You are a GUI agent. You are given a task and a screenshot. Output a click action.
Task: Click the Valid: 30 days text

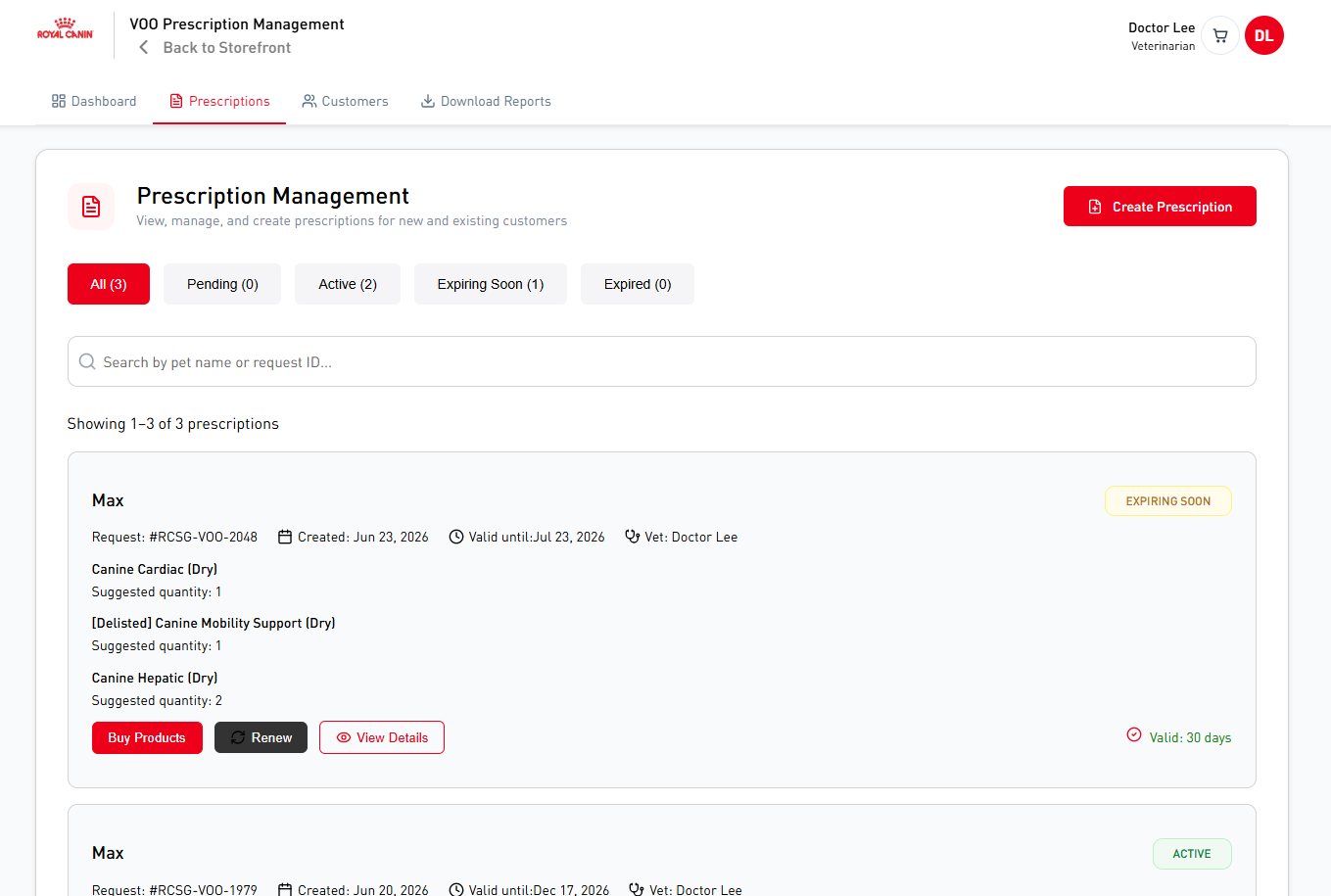point(1190,737)
